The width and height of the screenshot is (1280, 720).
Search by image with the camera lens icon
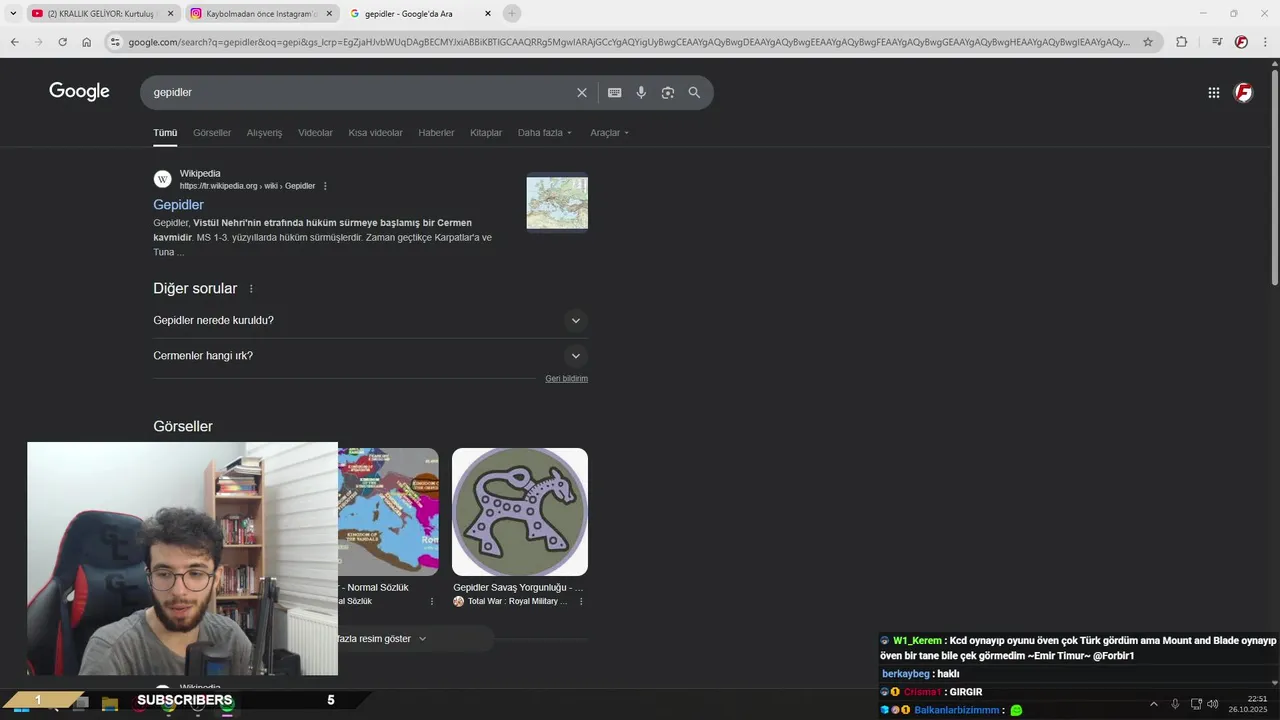click(x=667, y=92)
